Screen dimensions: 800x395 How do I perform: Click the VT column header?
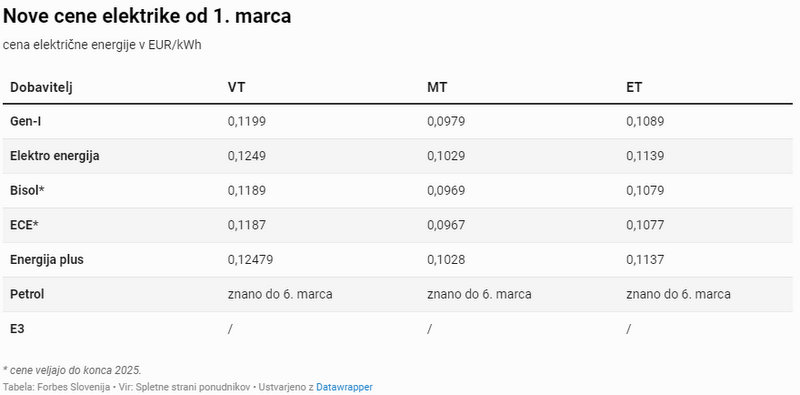236,87
